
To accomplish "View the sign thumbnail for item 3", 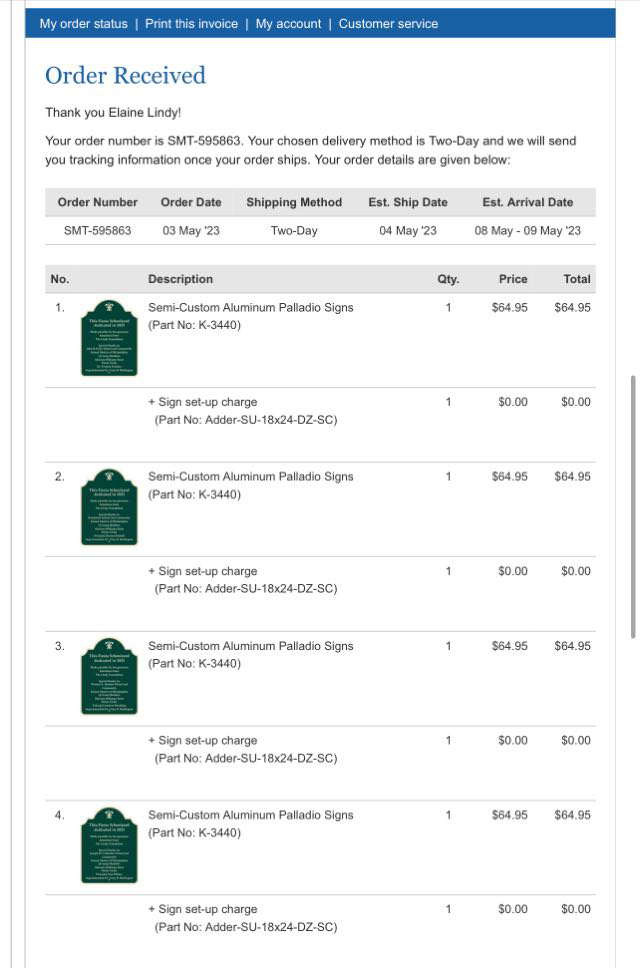I will point(109,676).
